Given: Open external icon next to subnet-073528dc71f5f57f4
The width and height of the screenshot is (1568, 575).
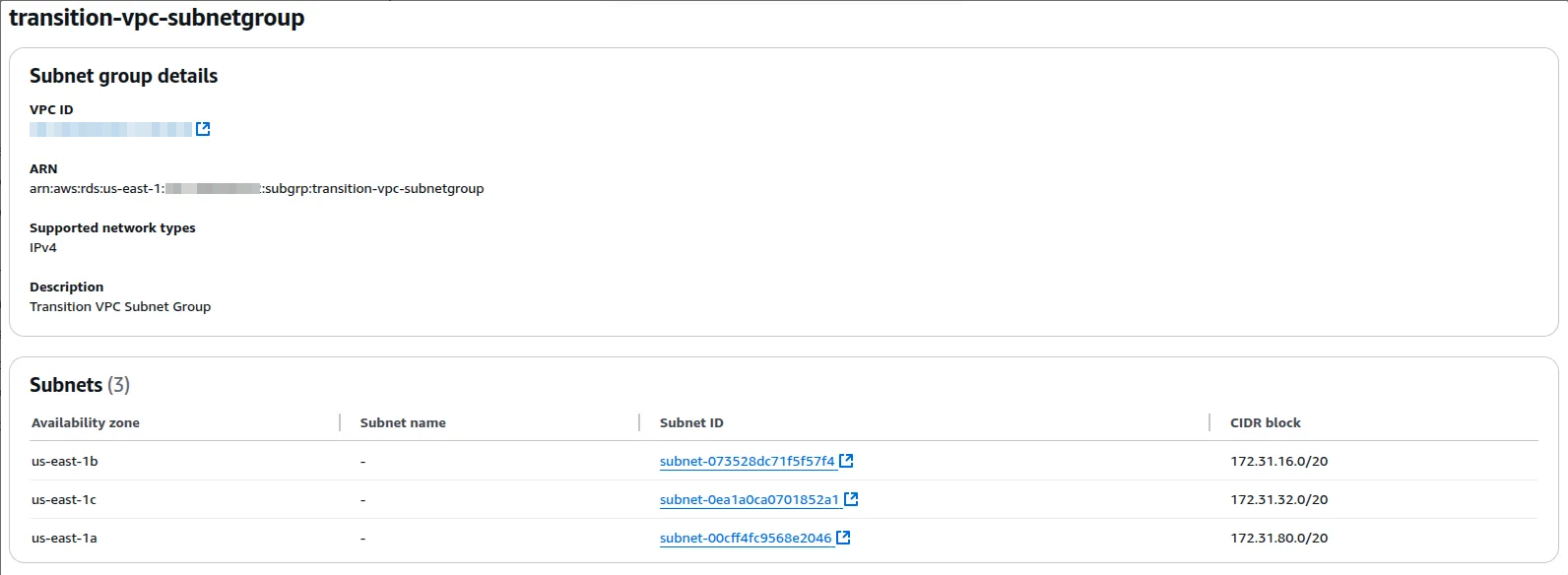Looking at the screenshot, I should (846, 461).
